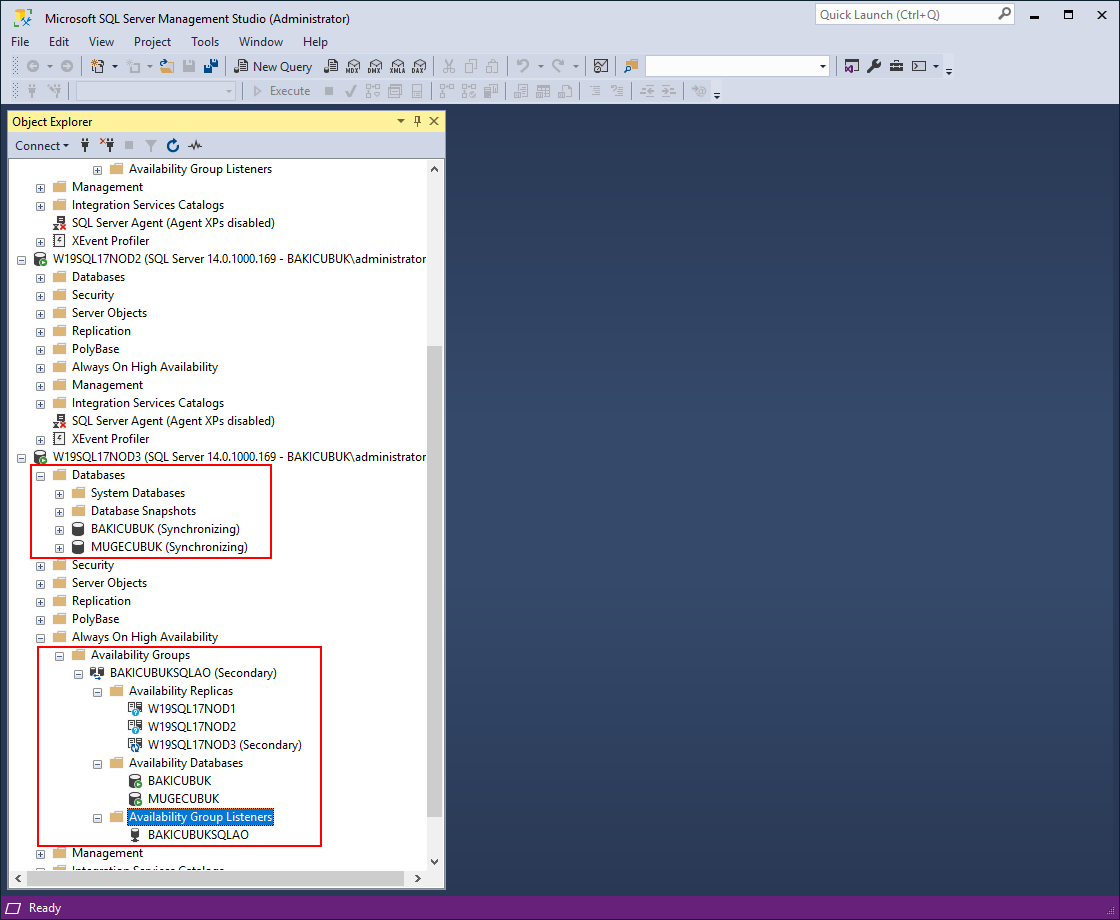Collapse the BAKICUBUKSQLAO (Secondary) group

tap(79, 674)
